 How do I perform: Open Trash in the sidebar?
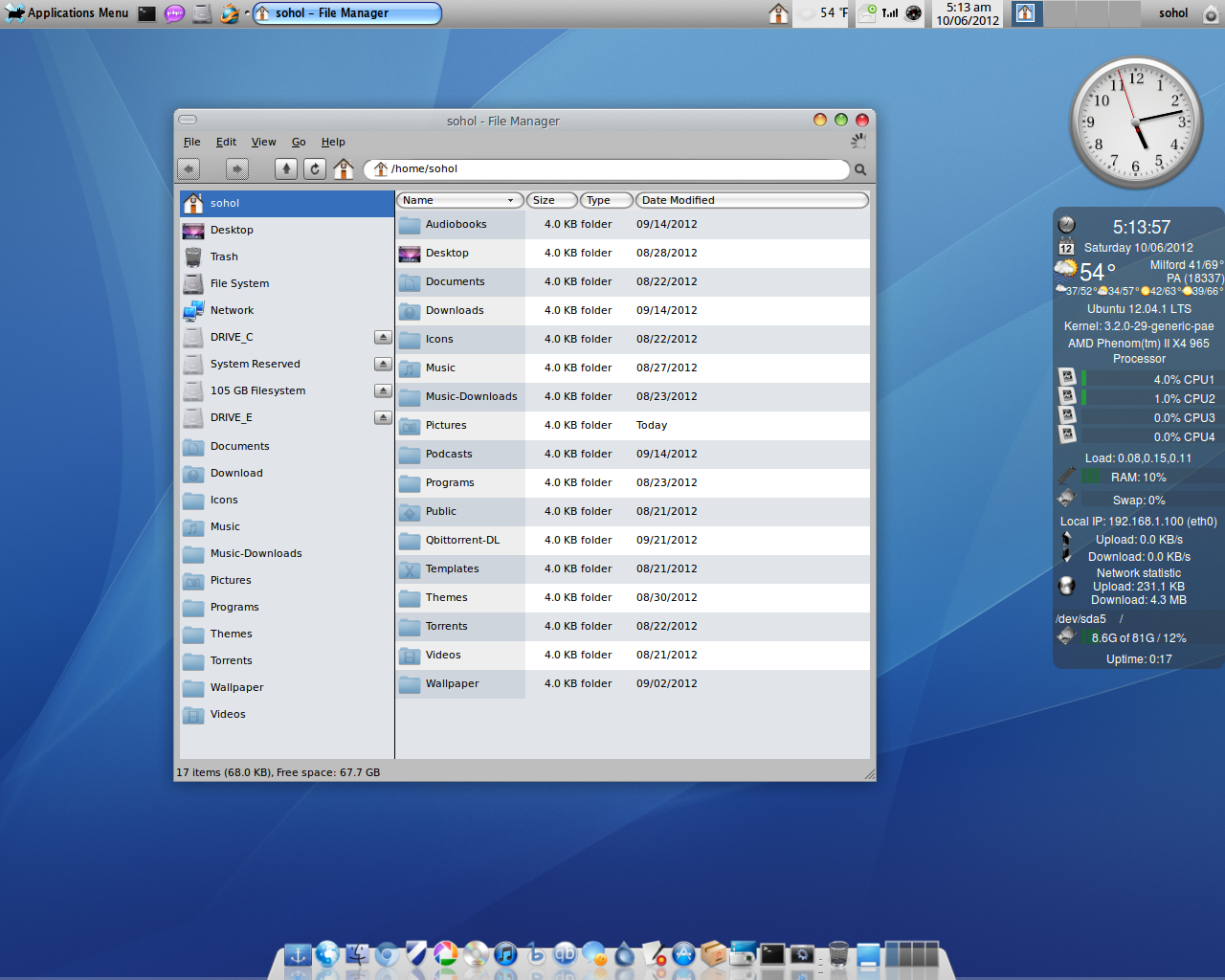pos(224,256)
